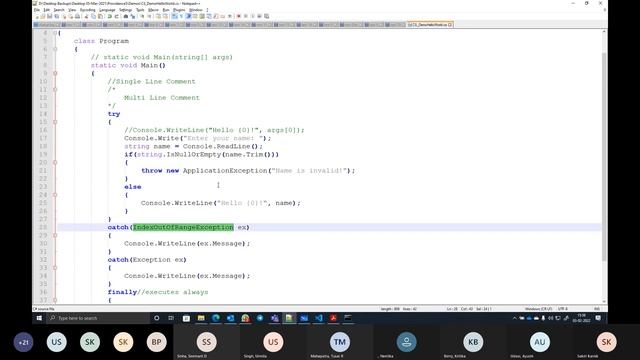Viewport: 640px width, 360px height.
Task: Click the Zoom In toolbar icon
Action: (x=143, y=16)
